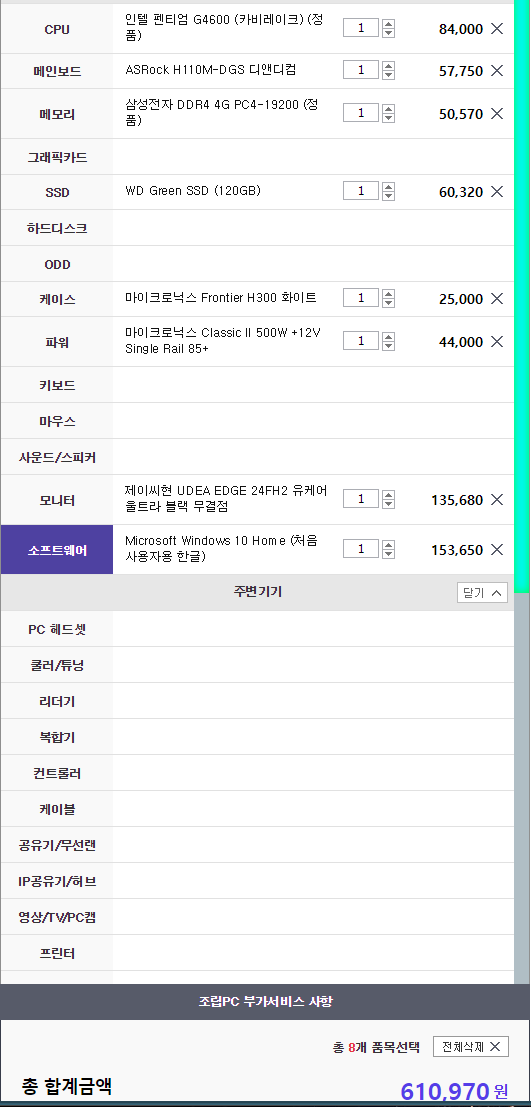
Task: Increase monitor quantity with up arrow
Action: tap(388, 495)
